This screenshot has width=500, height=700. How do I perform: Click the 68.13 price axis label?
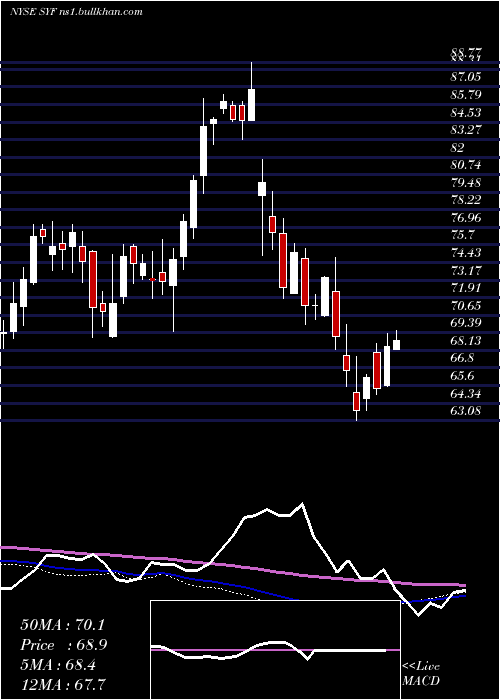(466, 341)
